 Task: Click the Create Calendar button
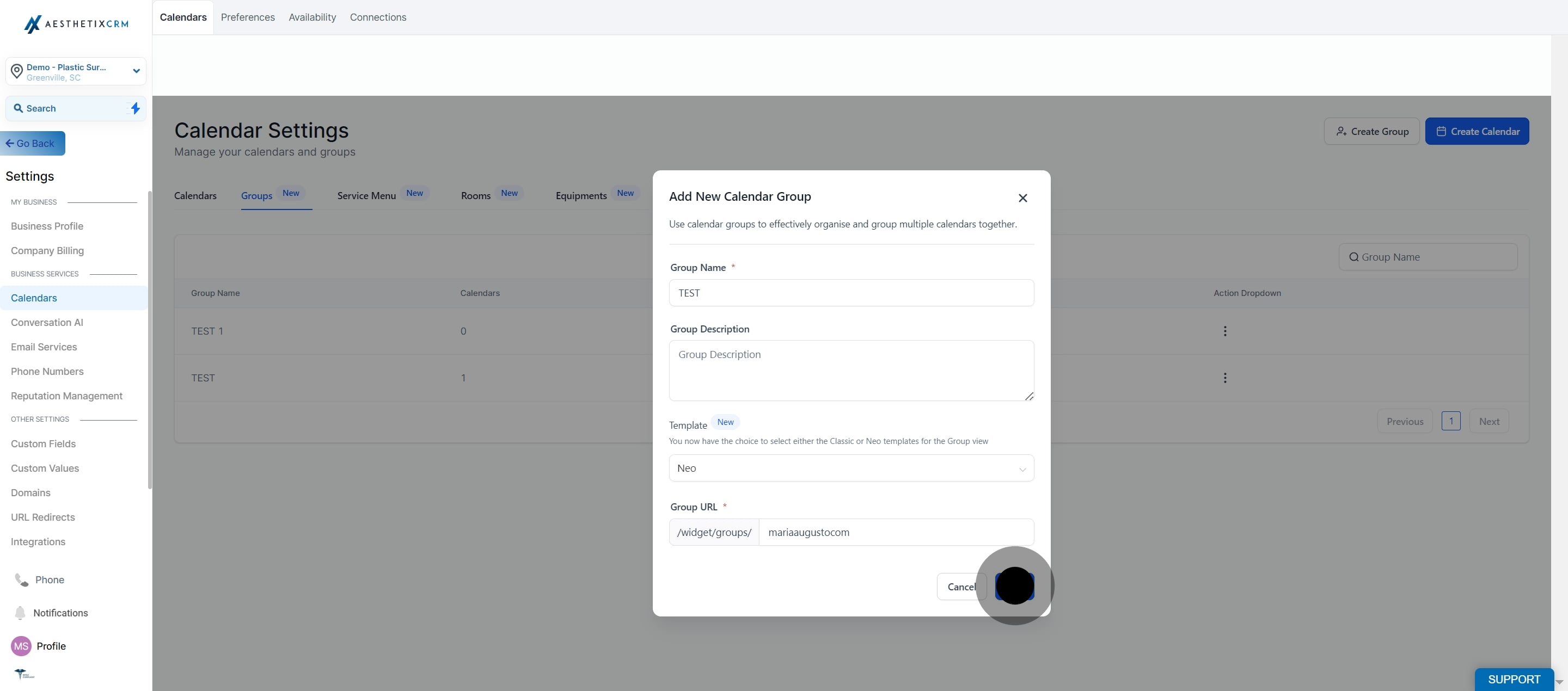[1476, 131]
